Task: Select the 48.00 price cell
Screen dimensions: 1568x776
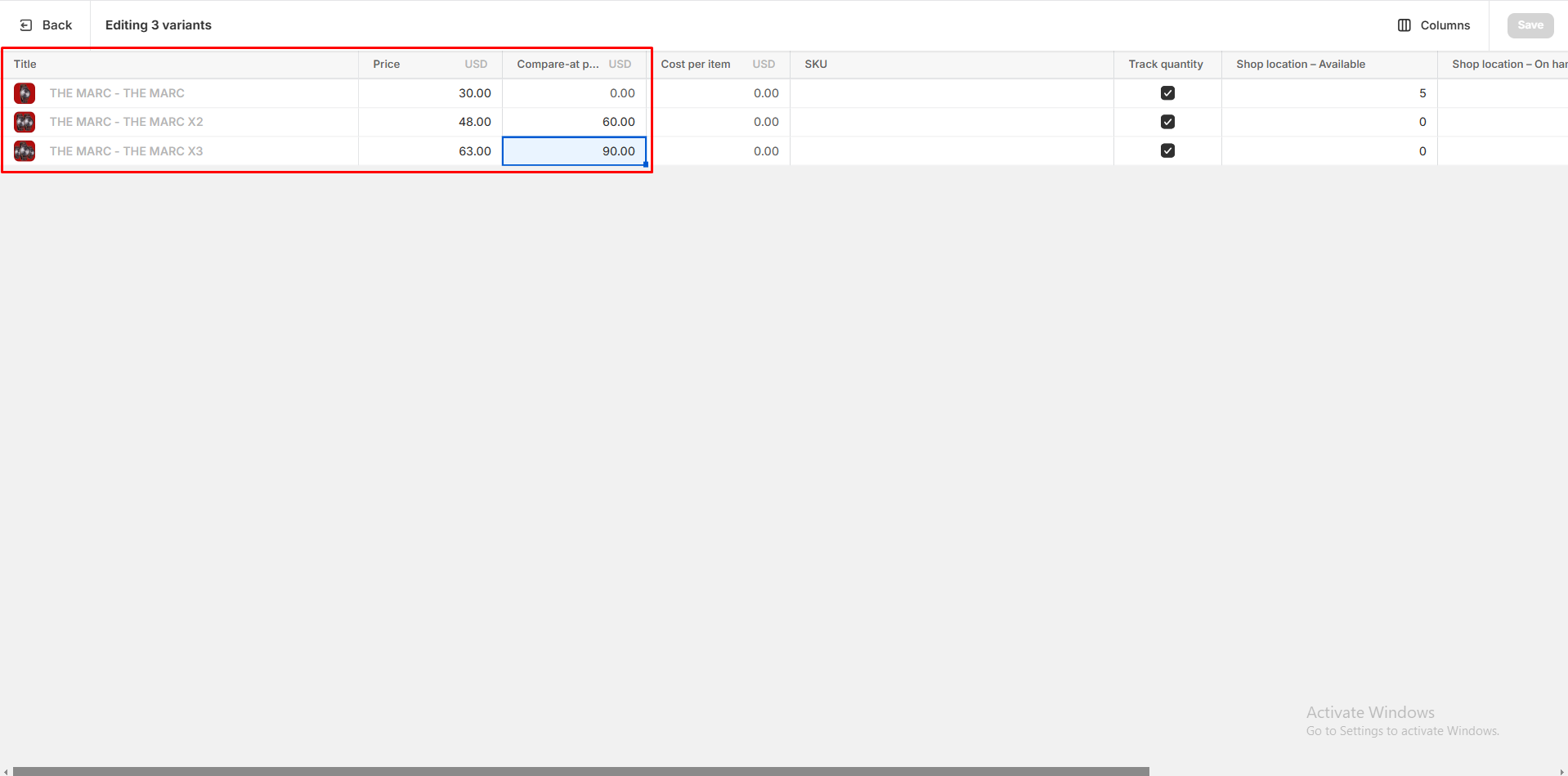Action: click(x=430, y=122)
